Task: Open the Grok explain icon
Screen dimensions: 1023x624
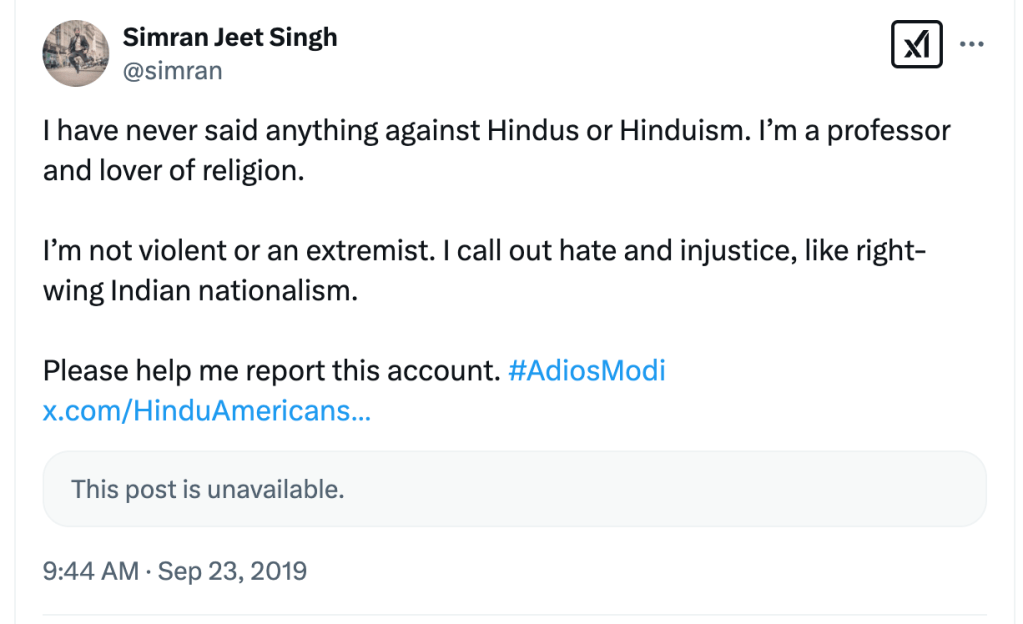Action: (x=916, y=45)
